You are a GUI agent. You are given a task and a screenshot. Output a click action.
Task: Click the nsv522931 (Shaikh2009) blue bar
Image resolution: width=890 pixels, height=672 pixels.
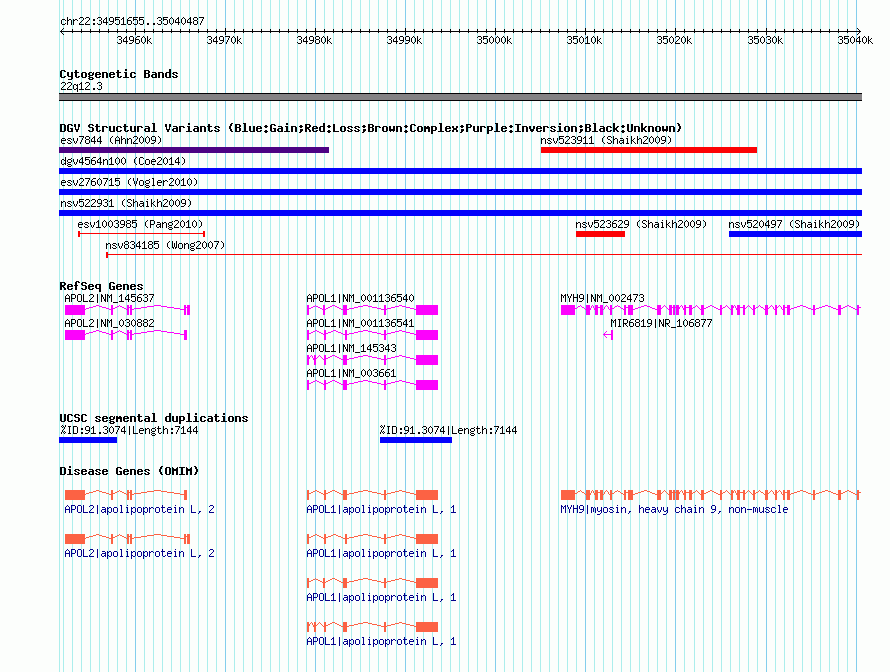(x=460, y=213)
